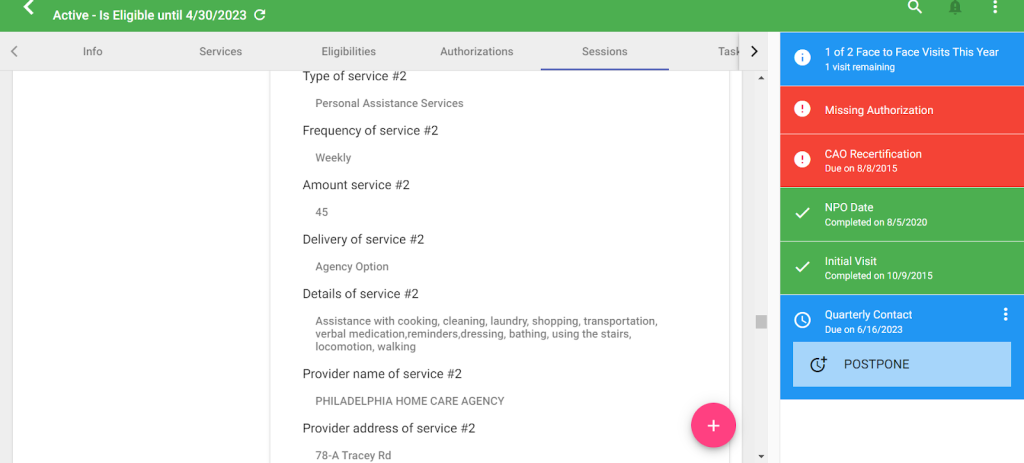Click the info icon on Face to Face Visits
This screenshot has width=1024, height=463.
pos(802,57)
